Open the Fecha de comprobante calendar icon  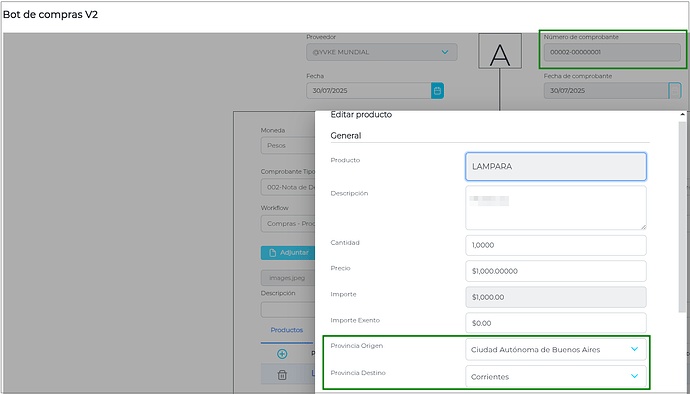tap(675, 91)
